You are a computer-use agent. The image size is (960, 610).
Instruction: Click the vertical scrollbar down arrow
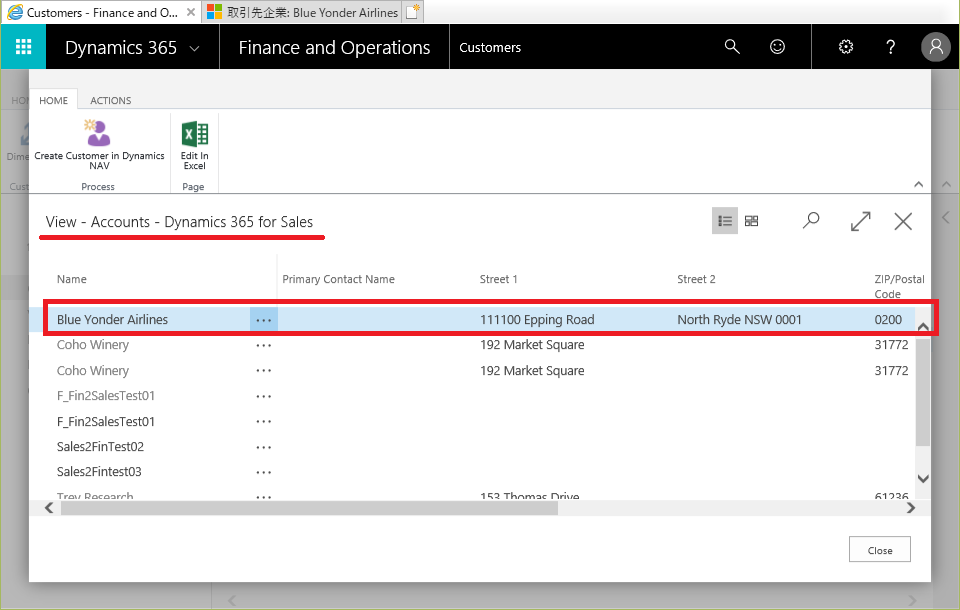pos(923,479)
